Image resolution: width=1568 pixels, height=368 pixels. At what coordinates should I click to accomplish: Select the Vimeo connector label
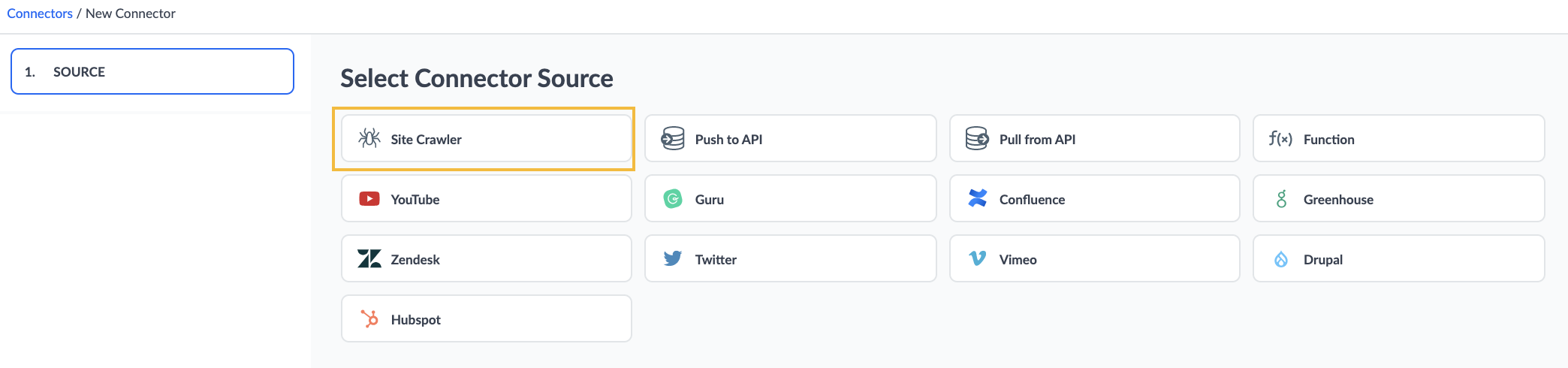pyautogui.click(x=1018, y=259)
